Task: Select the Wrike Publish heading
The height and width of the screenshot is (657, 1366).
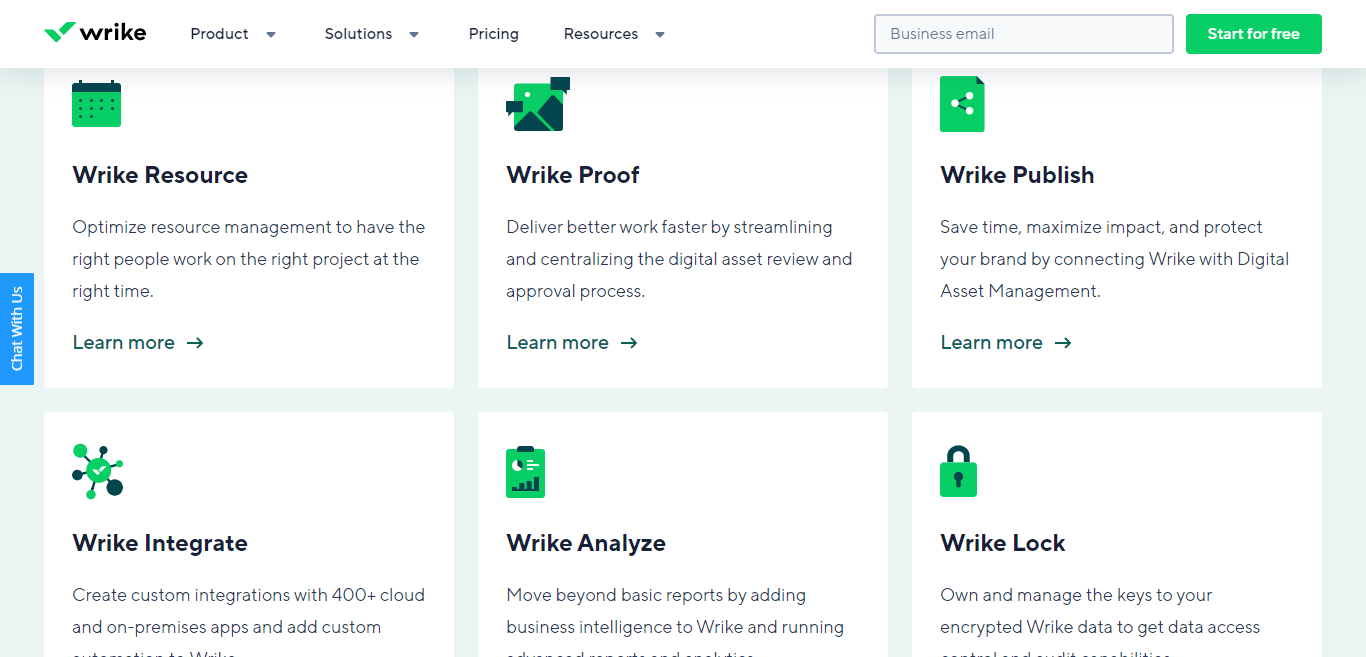Action: pos(1017,175)
